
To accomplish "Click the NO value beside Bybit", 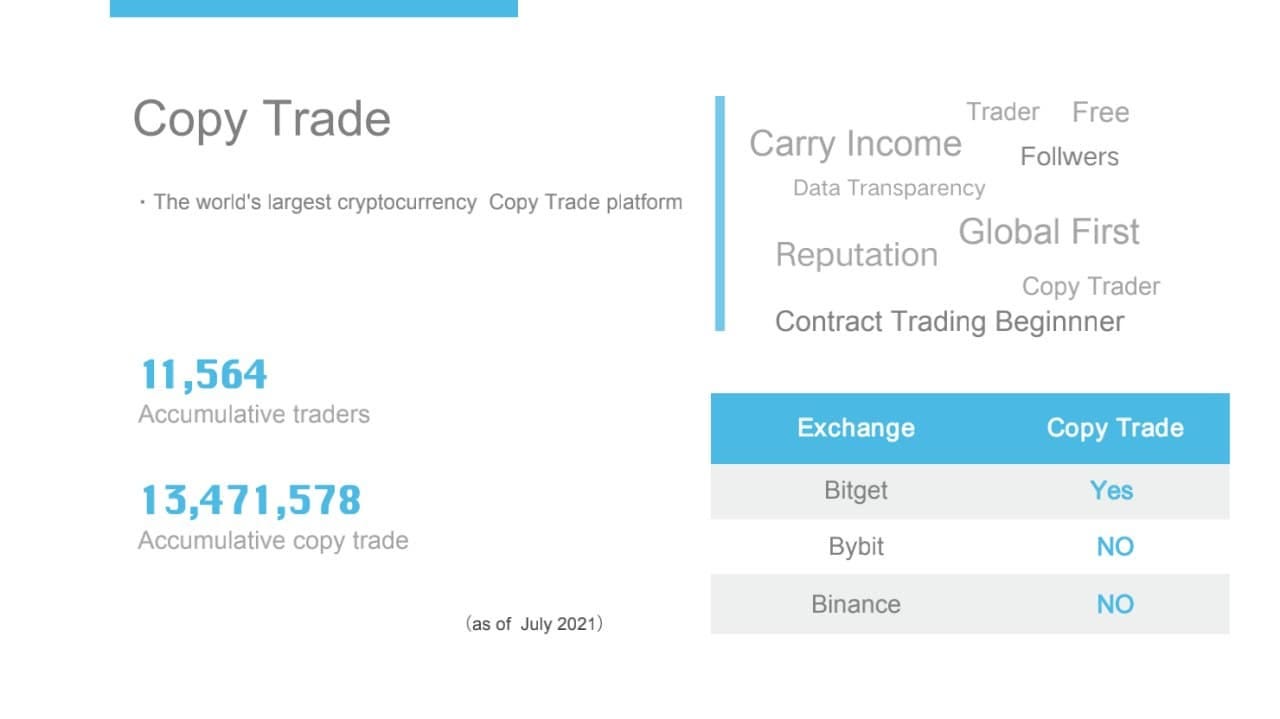I will (1115, 547).
